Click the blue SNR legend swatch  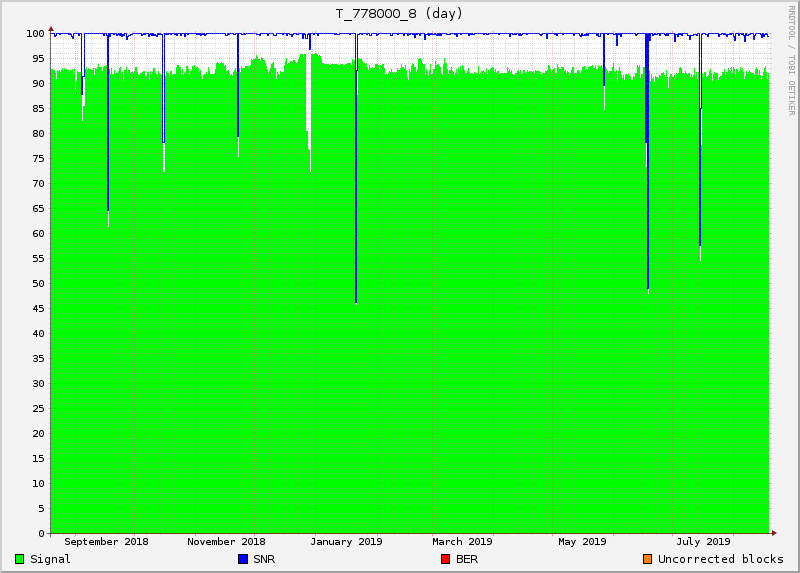point(243,559)
